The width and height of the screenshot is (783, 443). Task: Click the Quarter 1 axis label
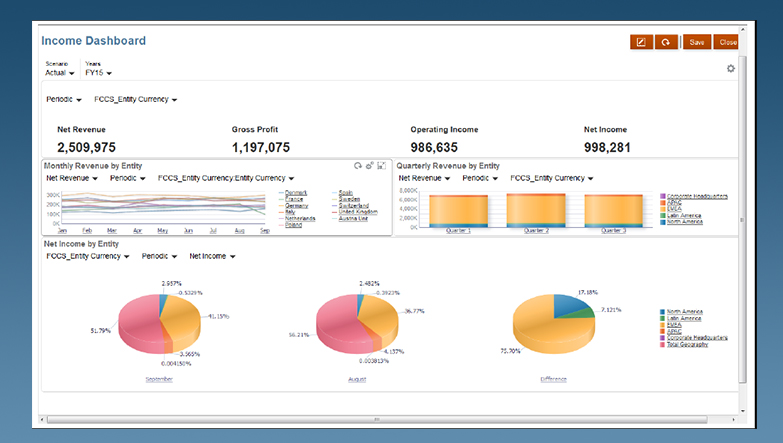click(x=457, y=231)
